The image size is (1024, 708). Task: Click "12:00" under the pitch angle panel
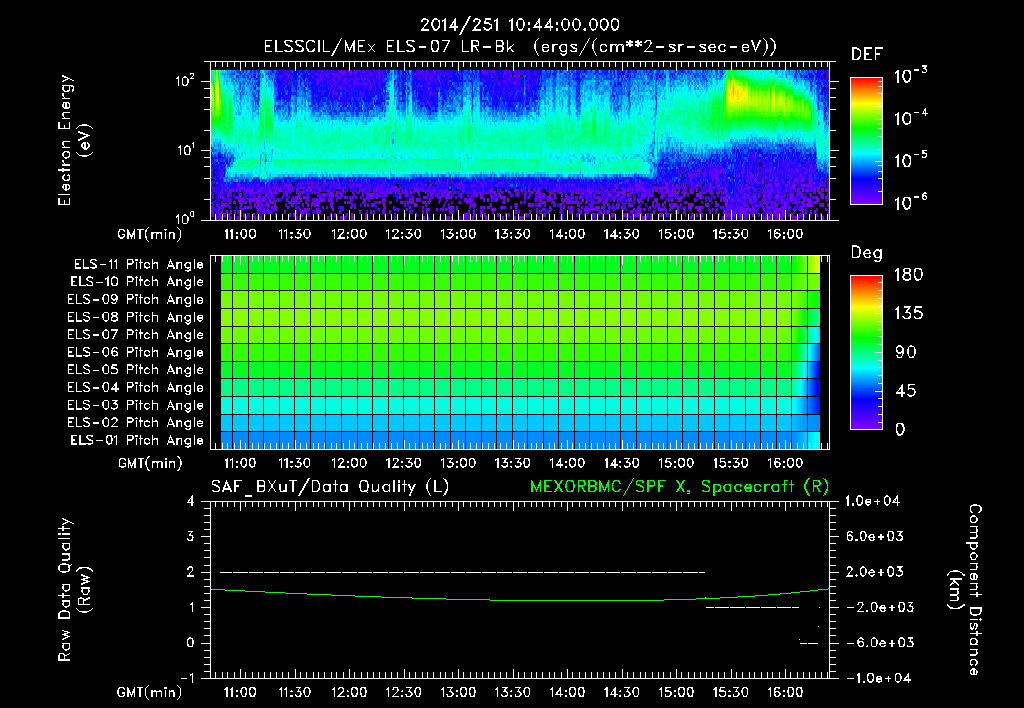coord(349,463)
